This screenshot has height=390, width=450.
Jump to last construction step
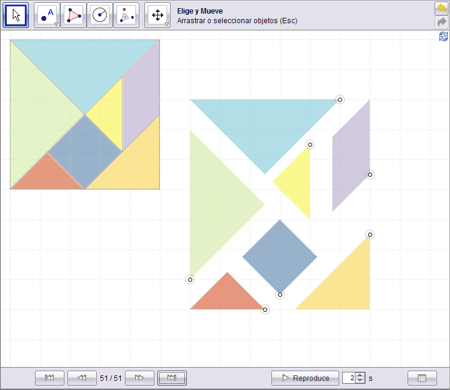click(x=172, y=378)
